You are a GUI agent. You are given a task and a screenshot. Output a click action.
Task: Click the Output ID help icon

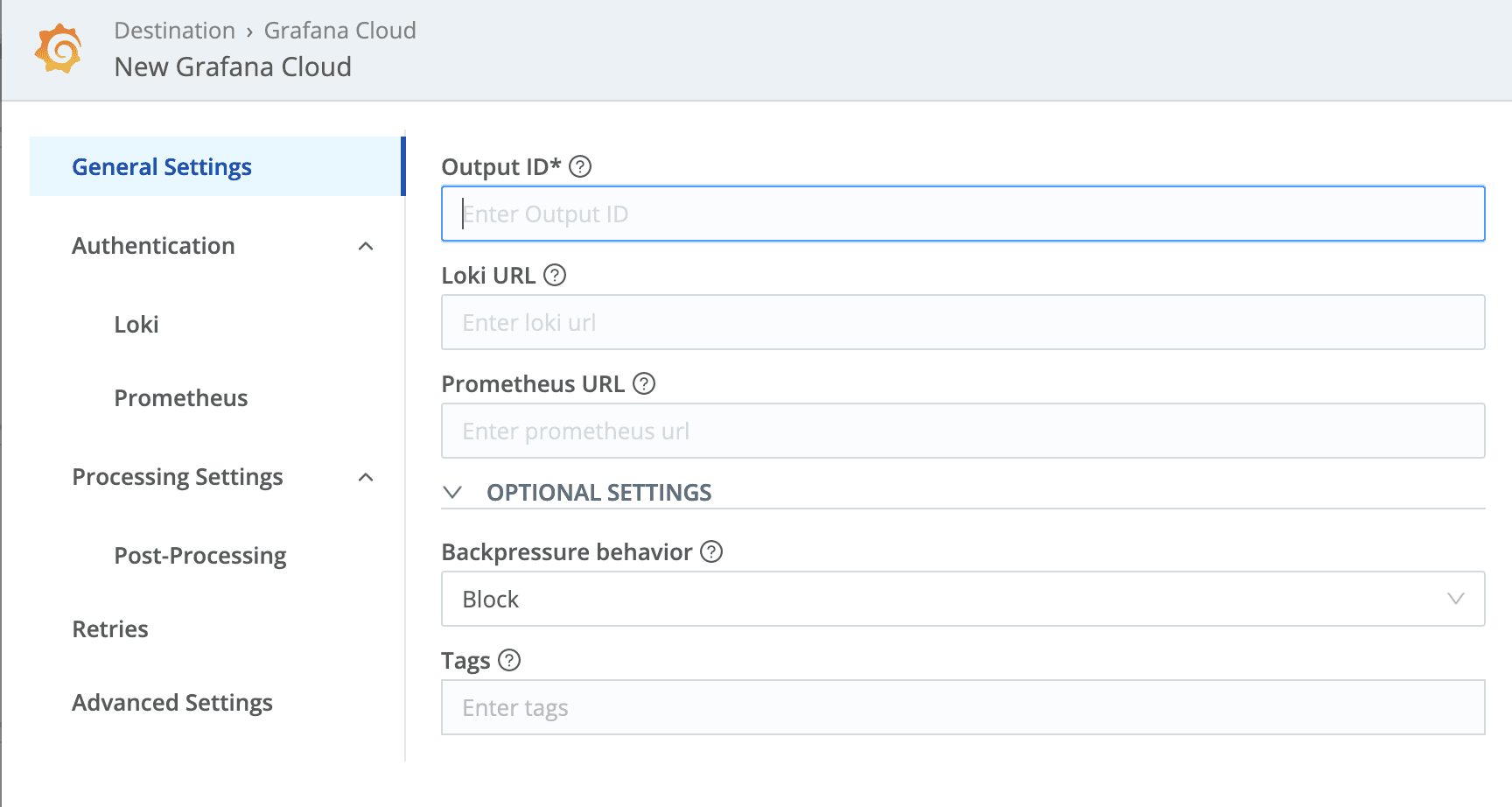click(580, 166)
